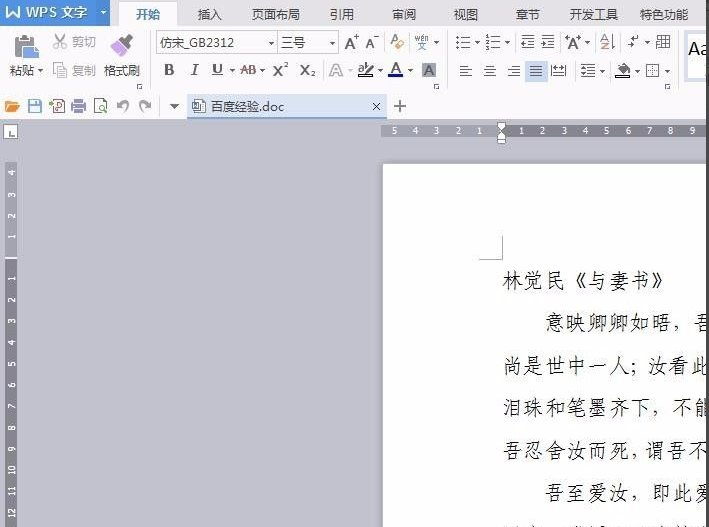Increase font size with A+ icon
Screen dimensions: 709x527
coord(351,43)
